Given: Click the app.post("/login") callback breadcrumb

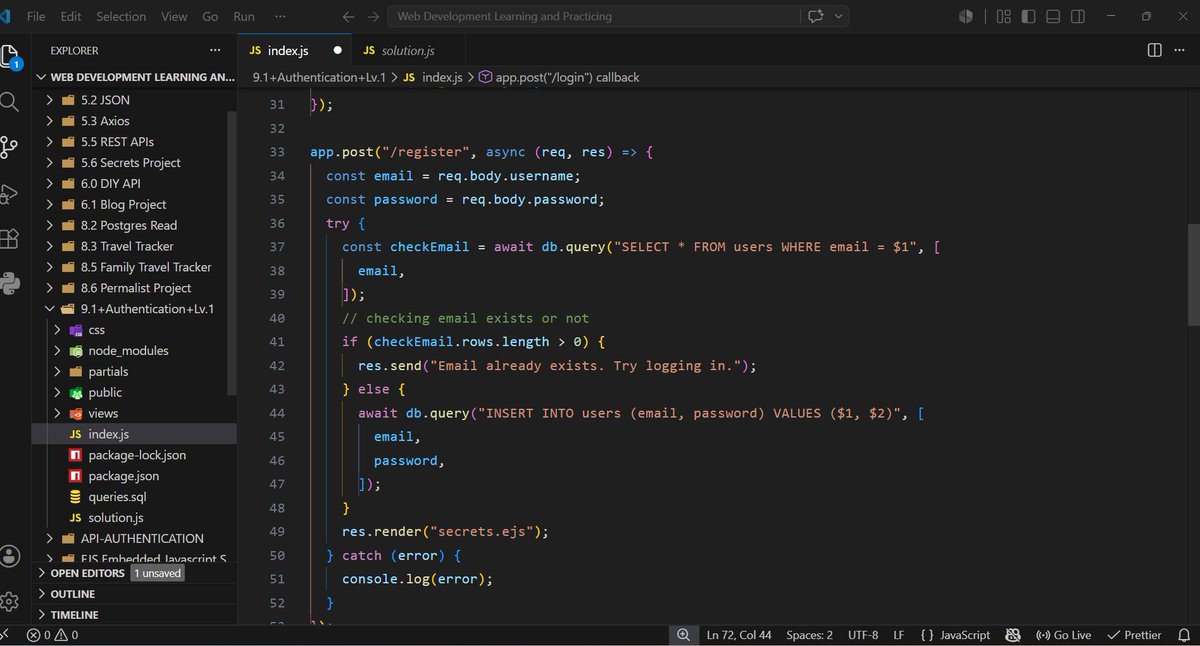Looking at the screenshot, I should [x=559, y=77].
